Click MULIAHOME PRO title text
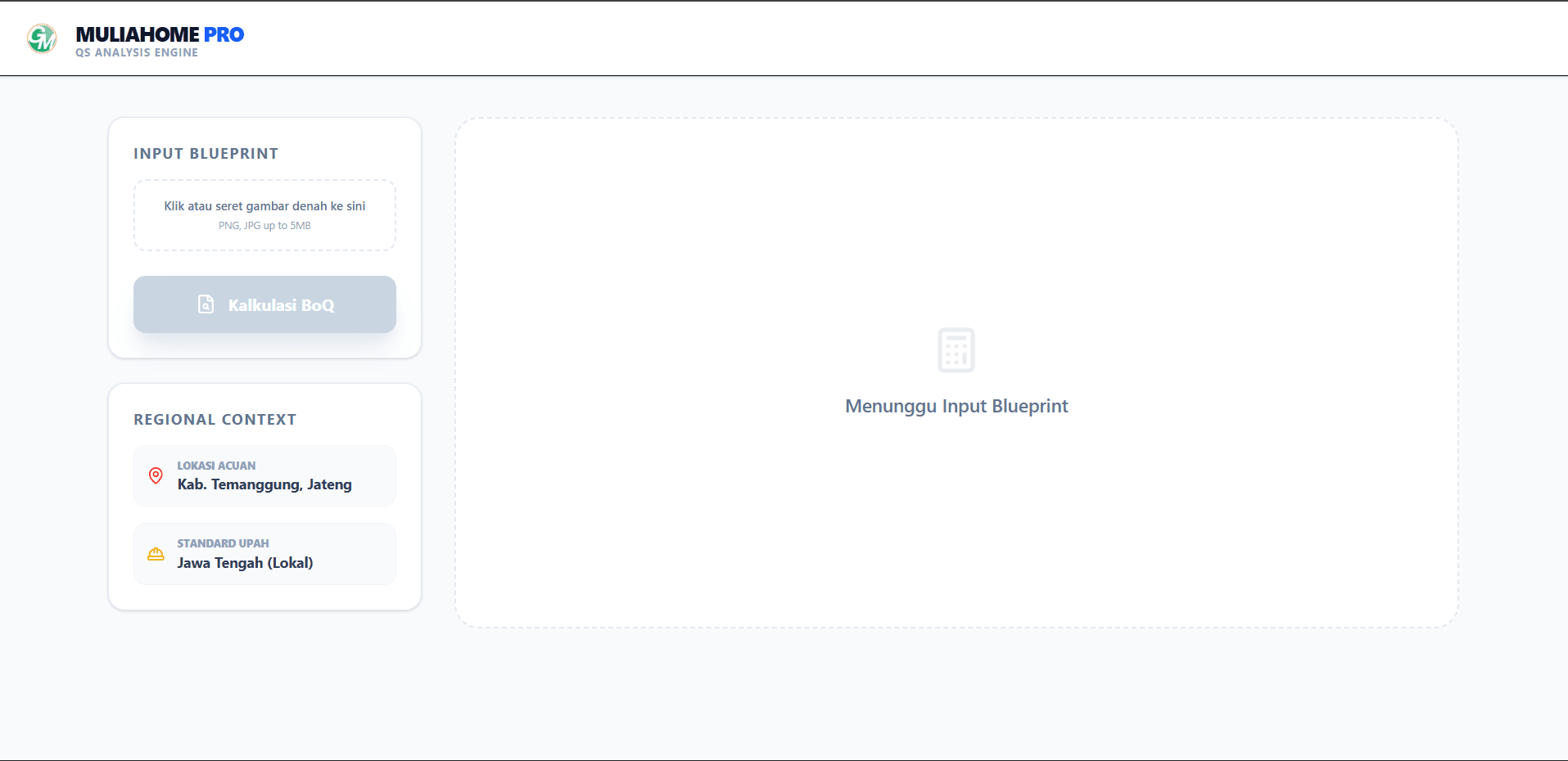The image size is (1568, 761). coord(160,34)
